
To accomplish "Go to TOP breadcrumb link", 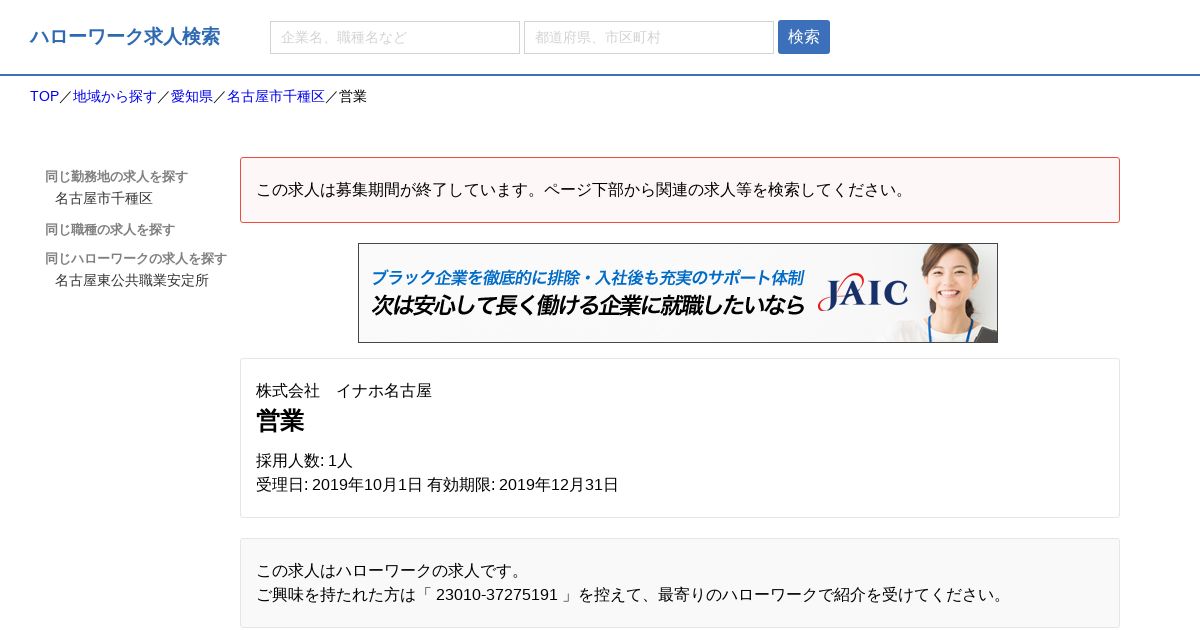I will click(x=44, y=96).
